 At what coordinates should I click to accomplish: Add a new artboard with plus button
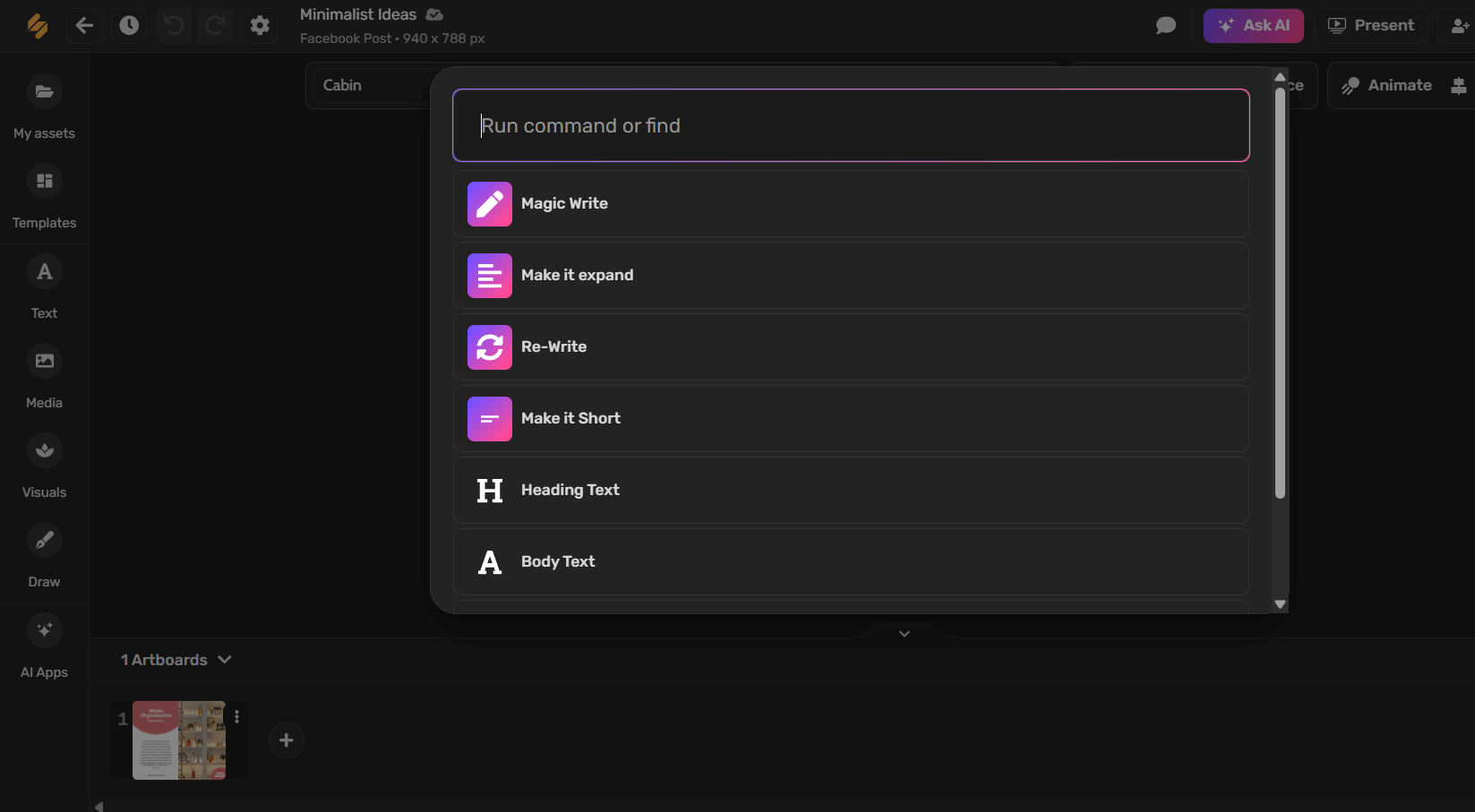(x=287, y=740)
